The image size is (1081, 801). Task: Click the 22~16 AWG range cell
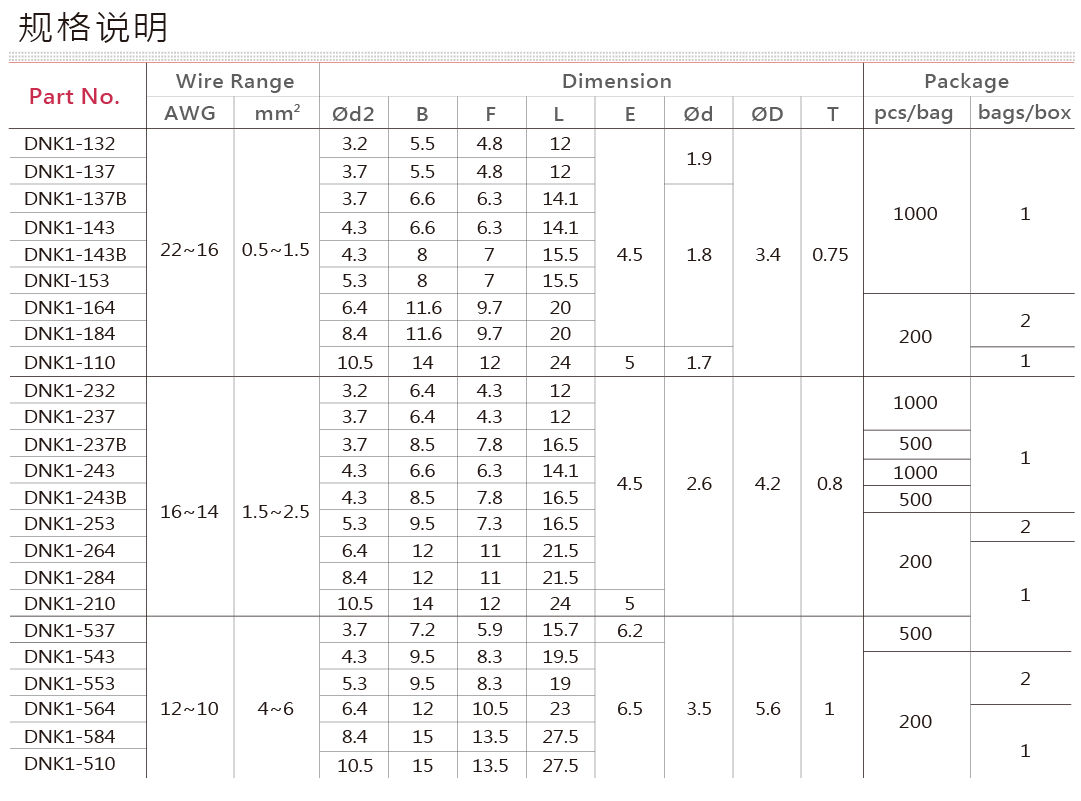click(189, 250)
